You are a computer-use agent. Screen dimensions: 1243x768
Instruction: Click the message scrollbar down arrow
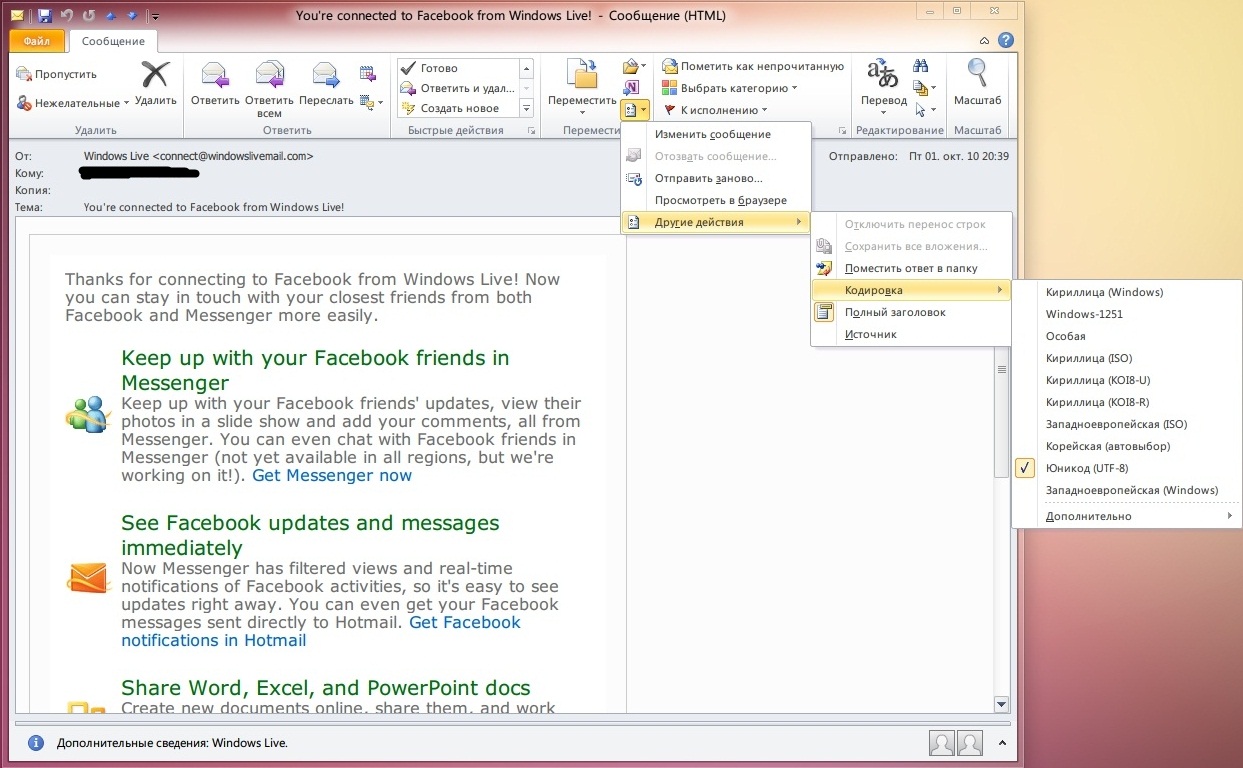pos(1001,704)
